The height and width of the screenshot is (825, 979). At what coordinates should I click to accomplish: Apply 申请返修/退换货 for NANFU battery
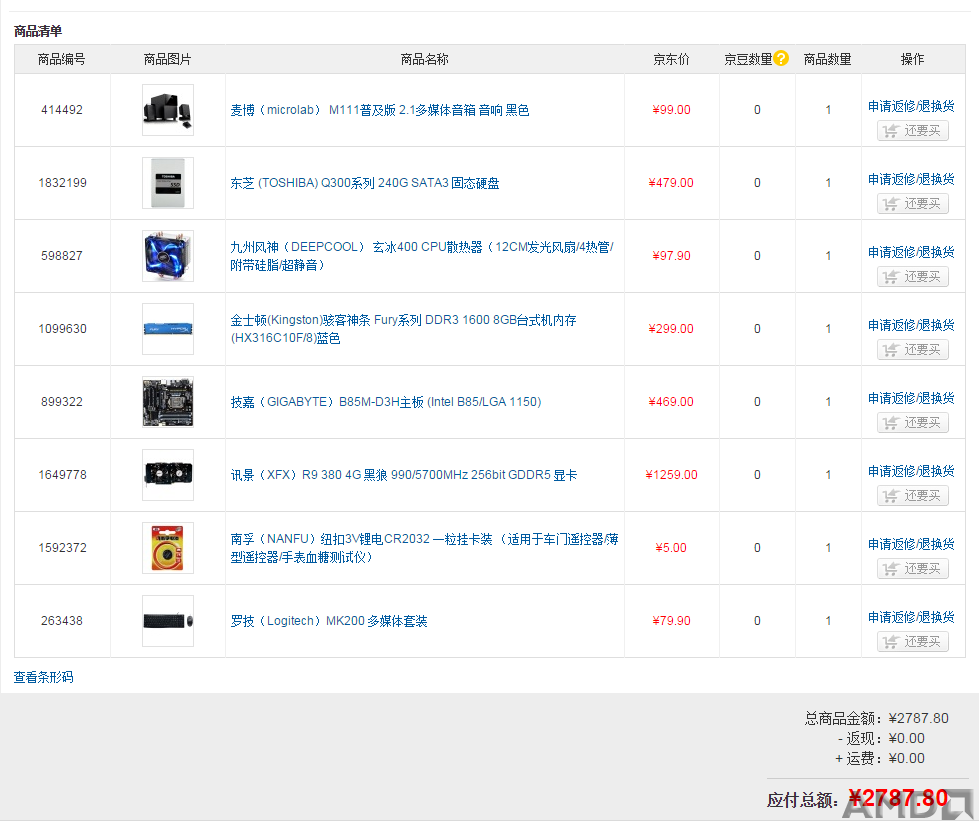point(912,545)
